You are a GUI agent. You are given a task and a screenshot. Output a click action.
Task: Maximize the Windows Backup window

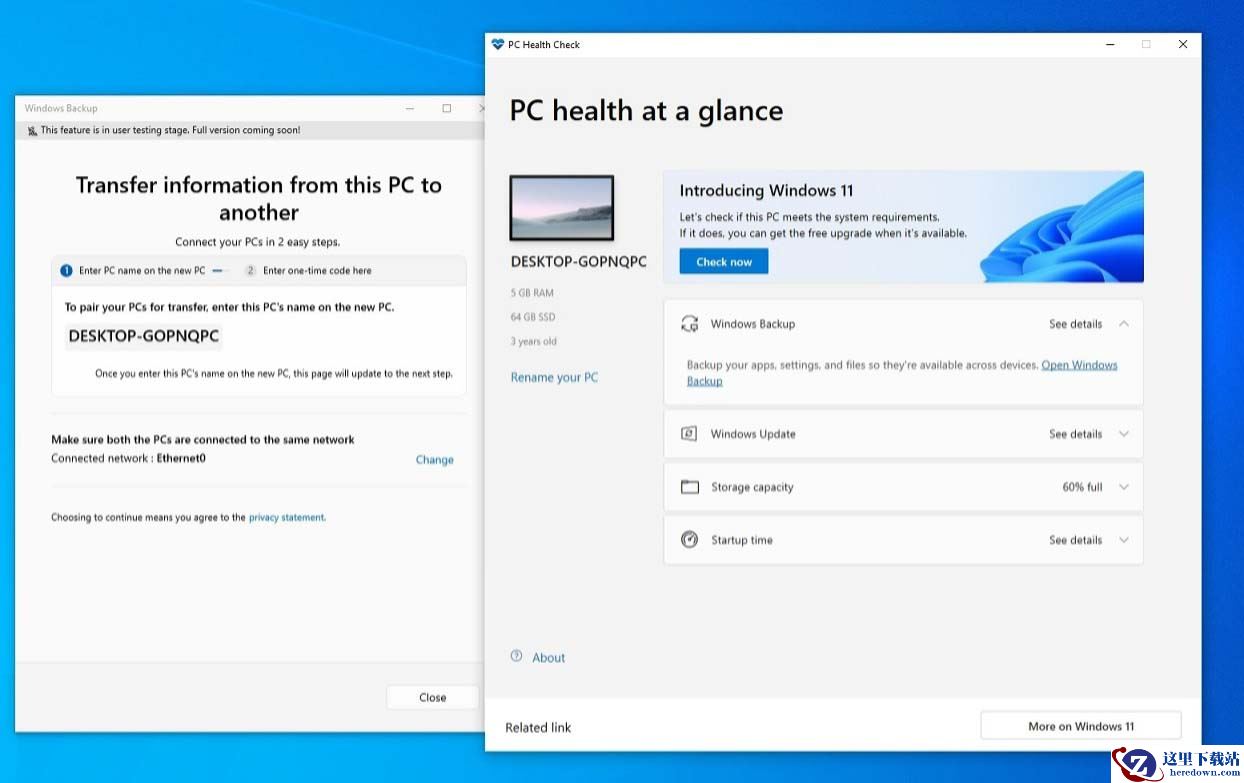[x=446, y=108]
